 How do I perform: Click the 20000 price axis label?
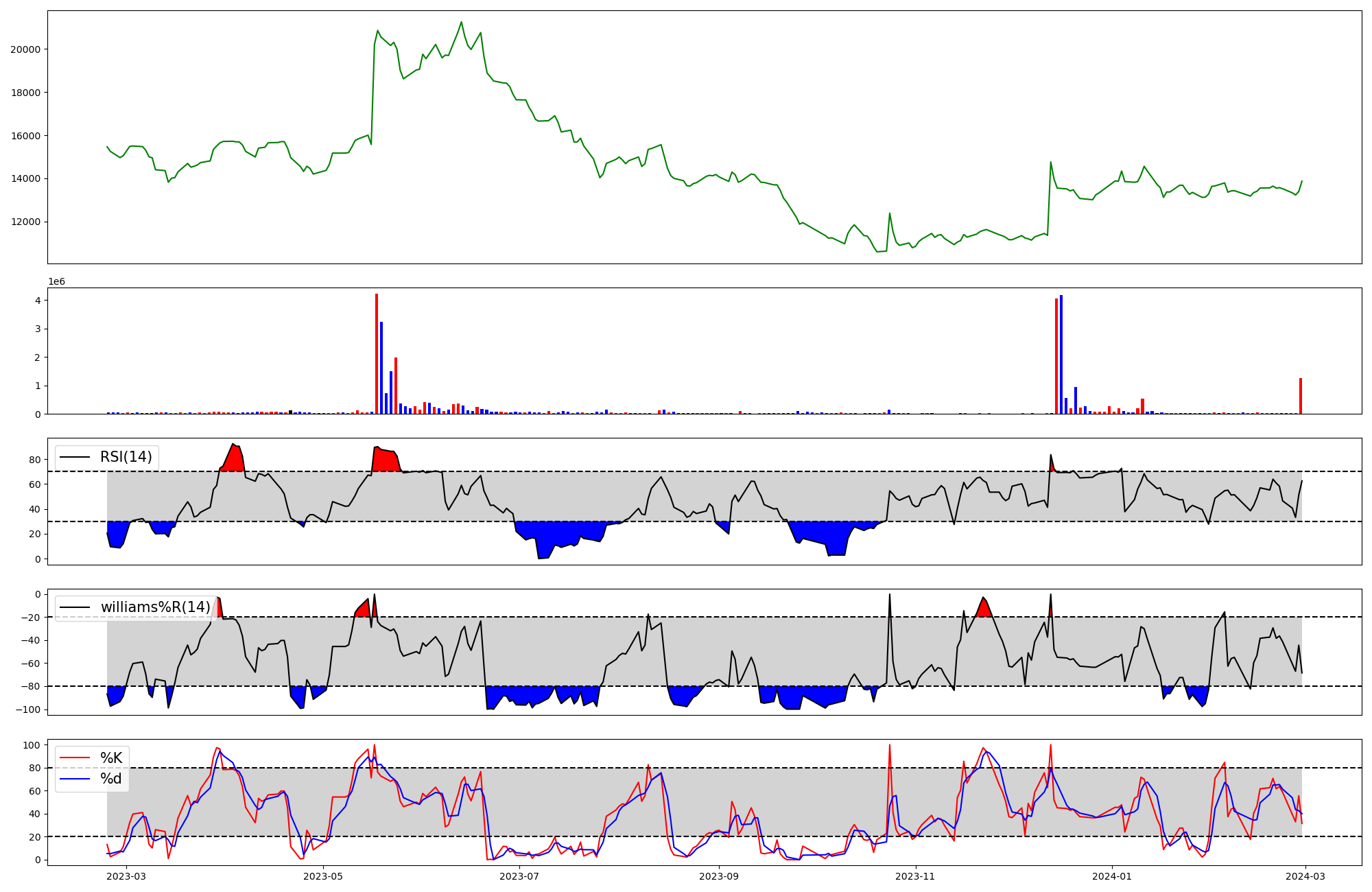pos(25,49)
